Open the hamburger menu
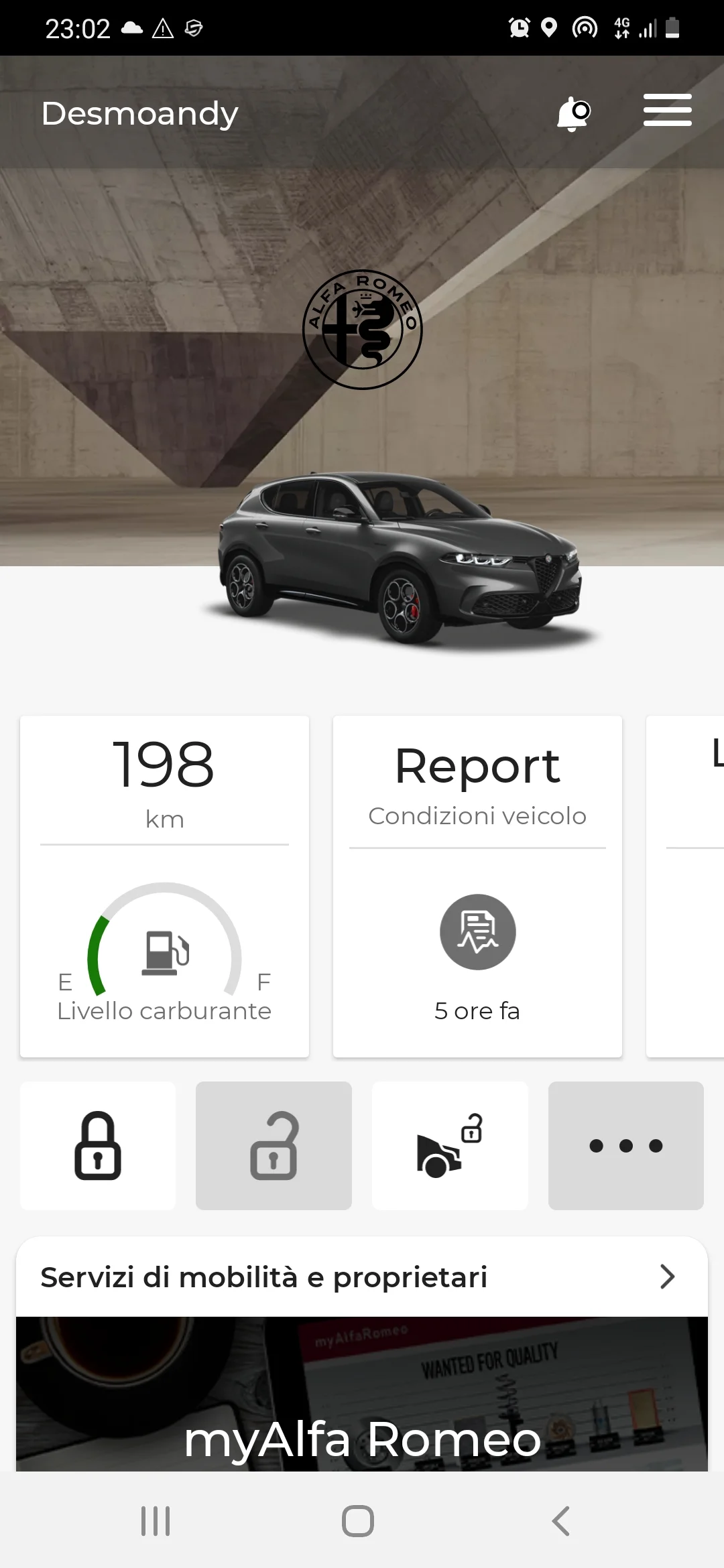This screenshot has height=1568, width=724. click(x=667, y=110)
